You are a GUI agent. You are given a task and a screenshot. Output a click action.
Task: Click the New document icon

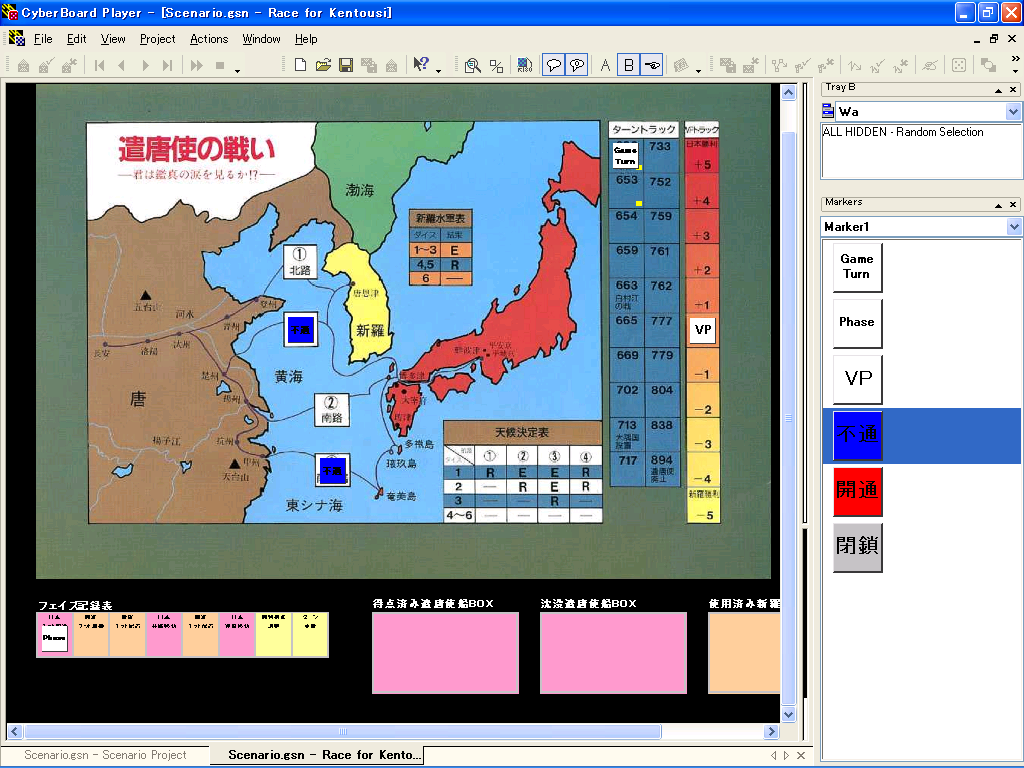coord(300,65)
